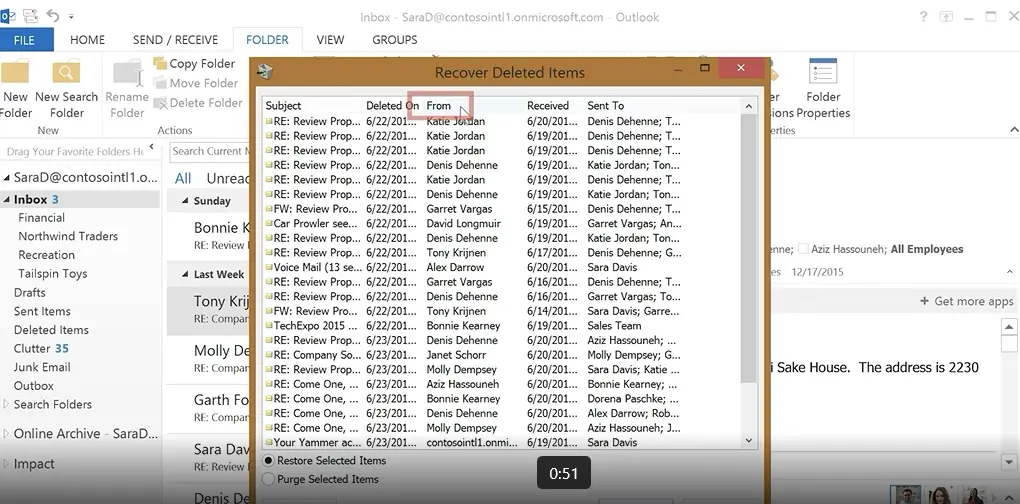Collapse the Sunday message group
The height and width of the screenshot is (504, 1020).
pos(185,201)
